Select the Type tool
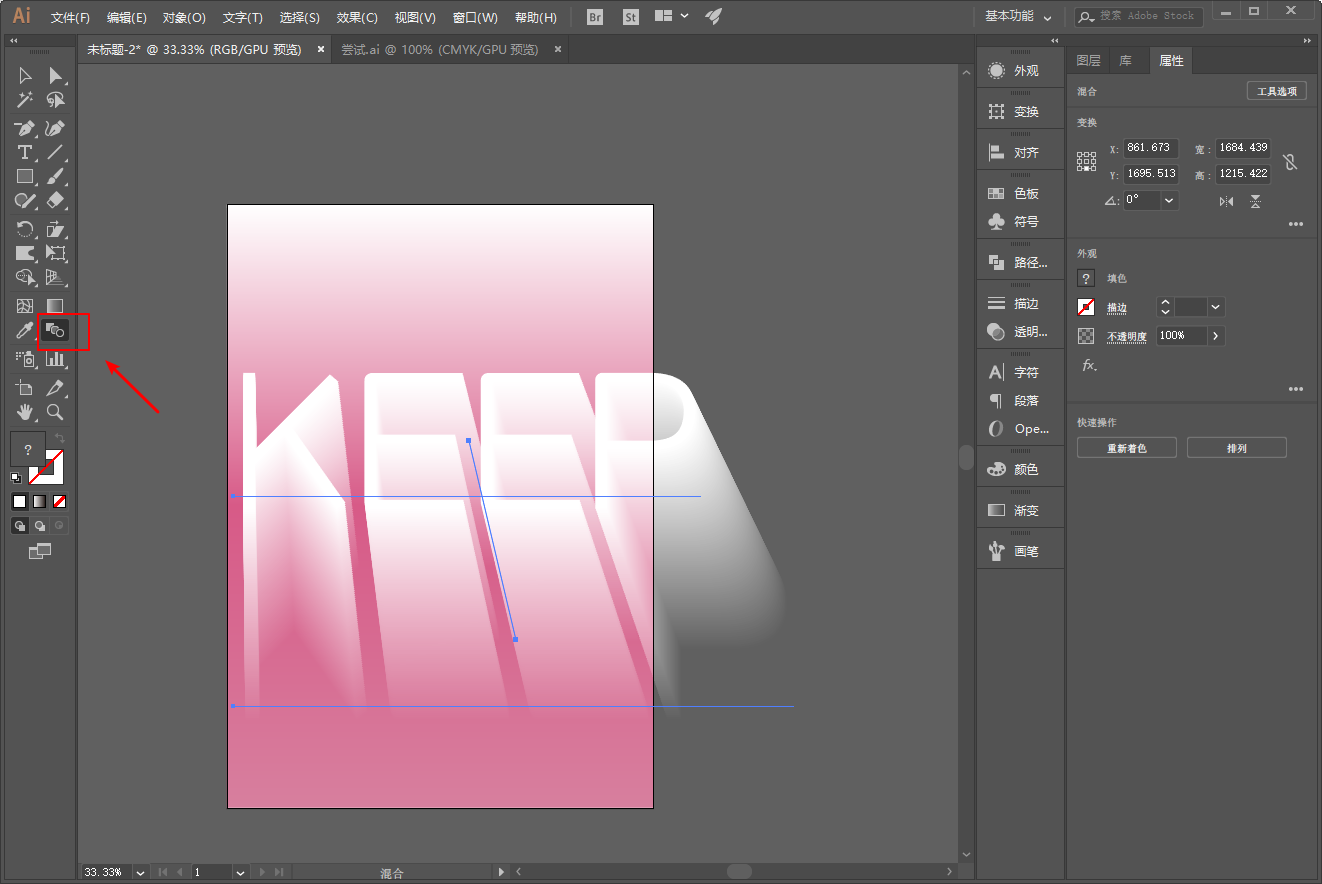The image size is (1322, 884). (25, 152)
